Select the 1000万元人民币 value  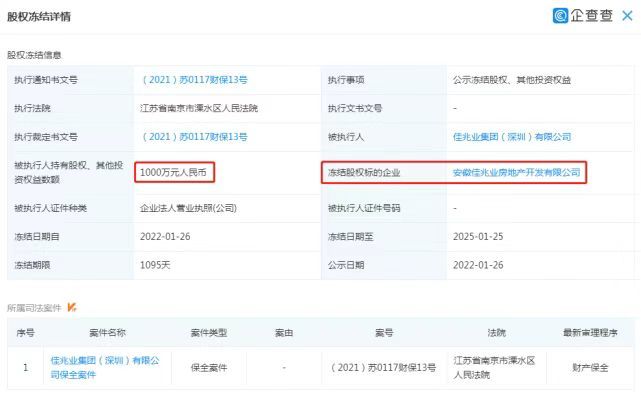pos(173,172)
